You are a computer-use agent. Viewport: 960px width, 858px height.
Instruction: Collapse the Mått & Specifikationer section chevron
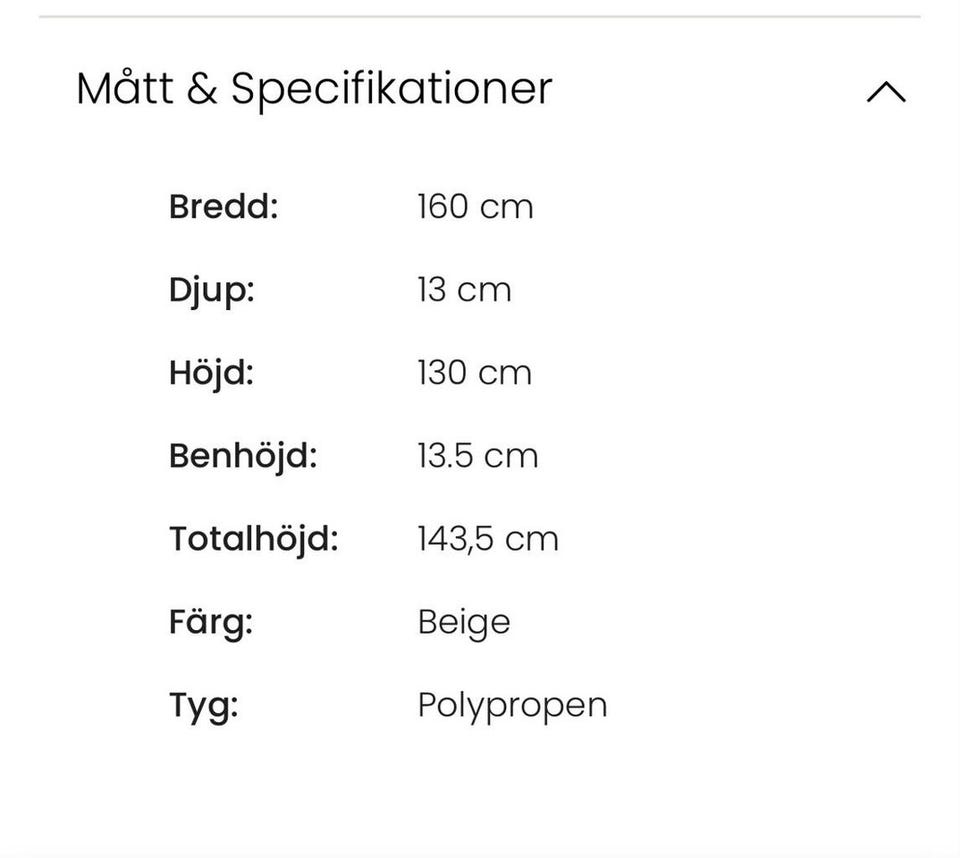885,92
